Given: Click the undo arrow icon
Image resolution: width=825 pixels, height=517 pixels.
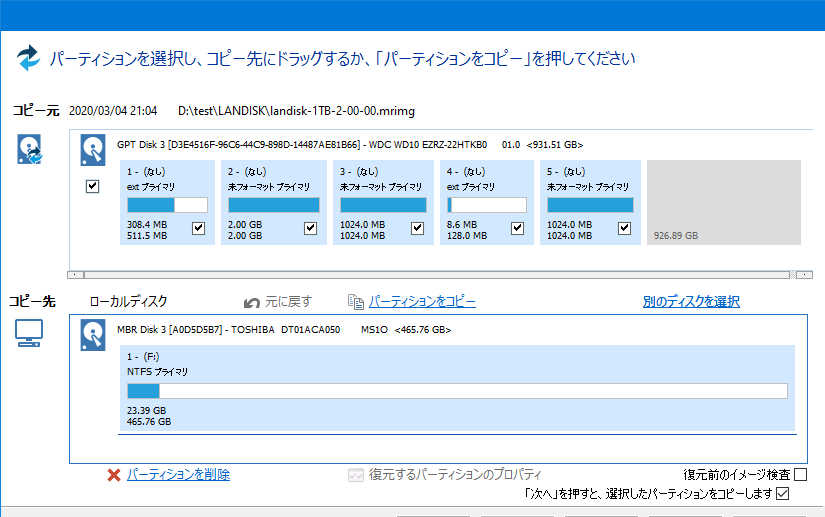Looking at the screenshot, I should 252,301.
